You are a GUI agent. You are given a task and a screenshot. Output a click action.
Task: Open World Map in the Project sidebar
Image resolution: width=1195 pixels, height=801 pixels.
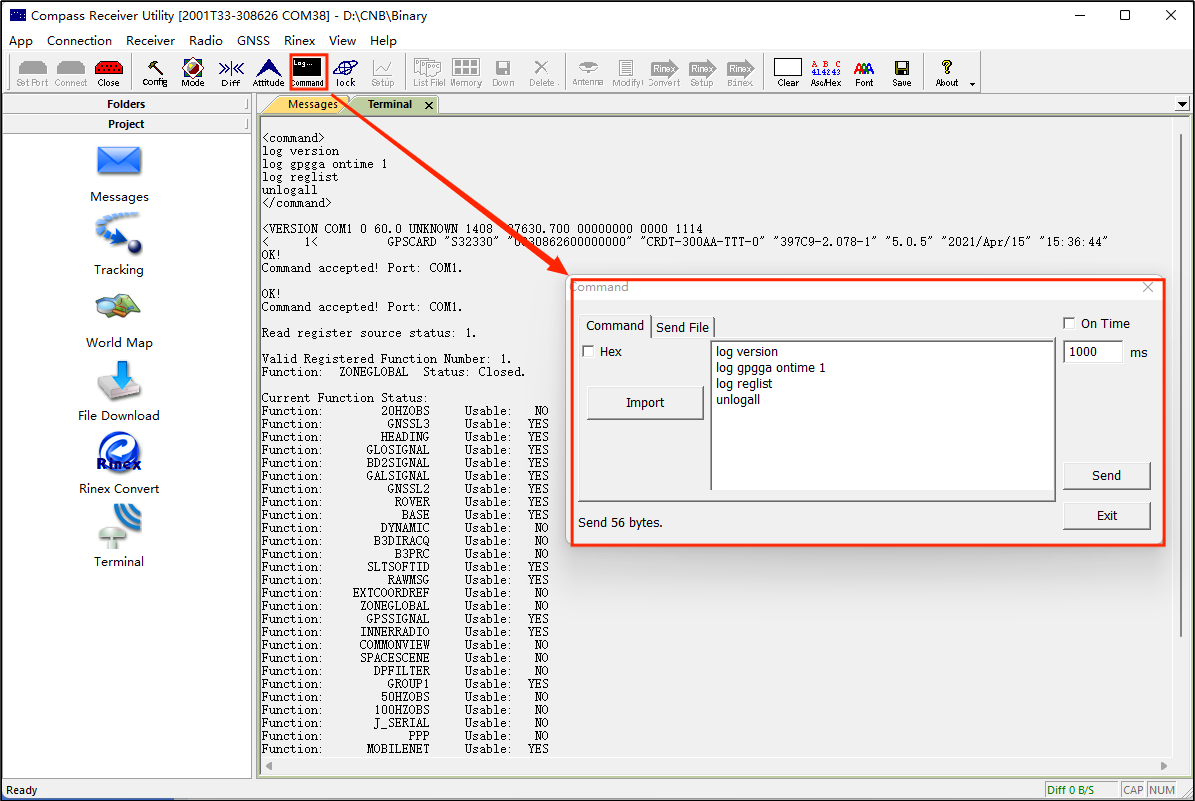tap(119, 320)
